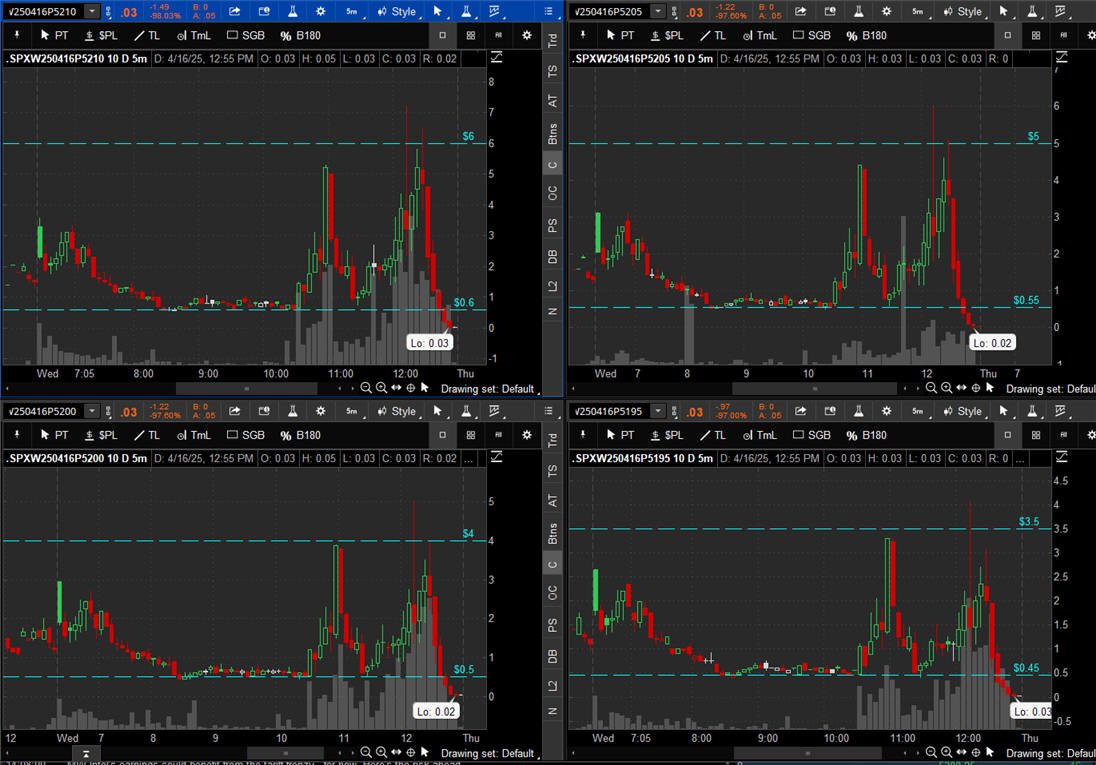Select SGB rectangle tool in P5195 chart

point(812,435)
